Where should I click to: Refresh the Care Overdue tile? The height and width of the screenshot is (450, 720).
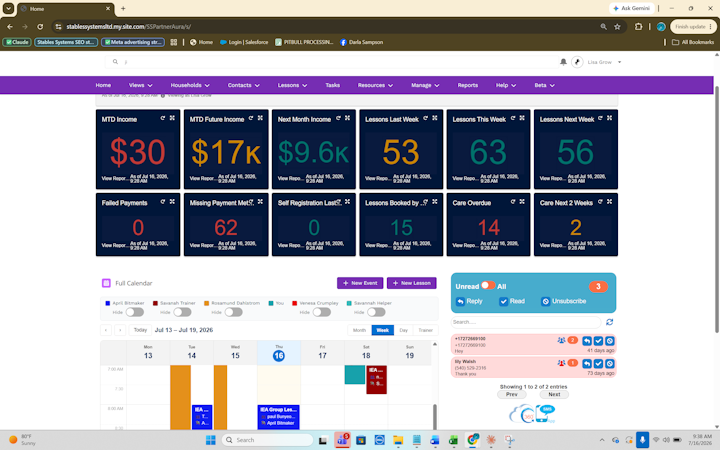[513, 202]
